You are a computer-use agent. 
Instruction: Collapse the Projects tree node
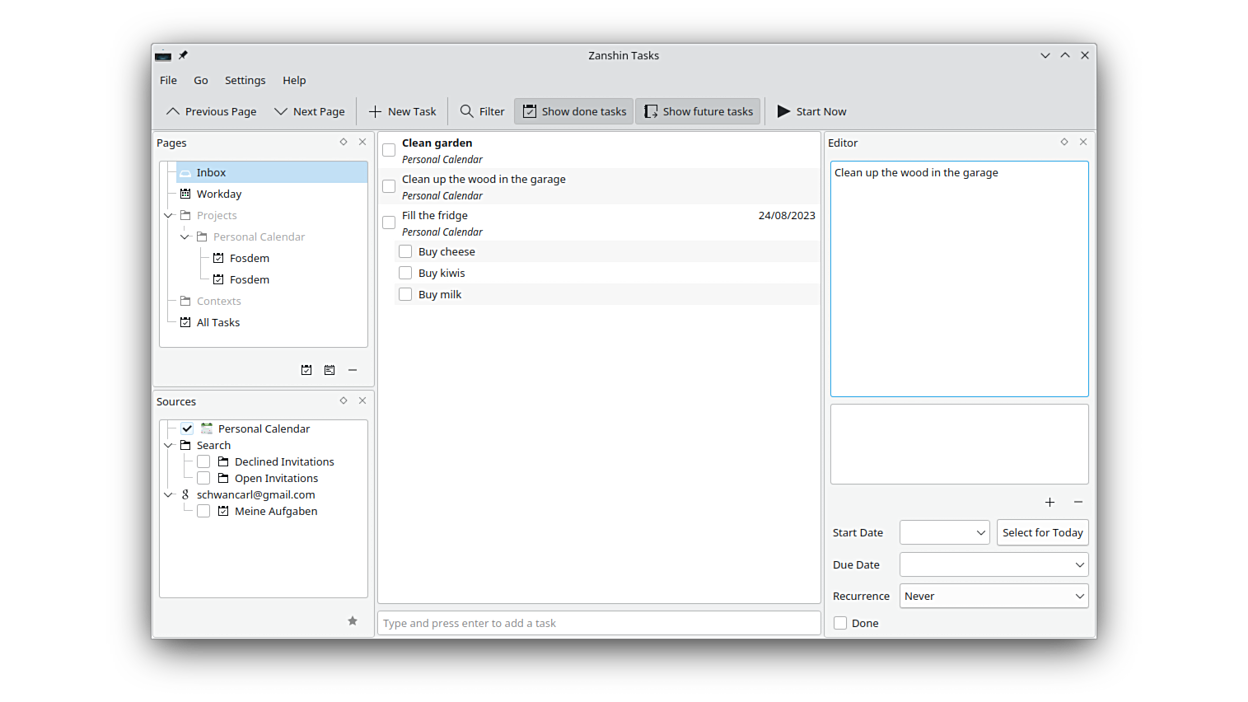click(x=168, y=215)
